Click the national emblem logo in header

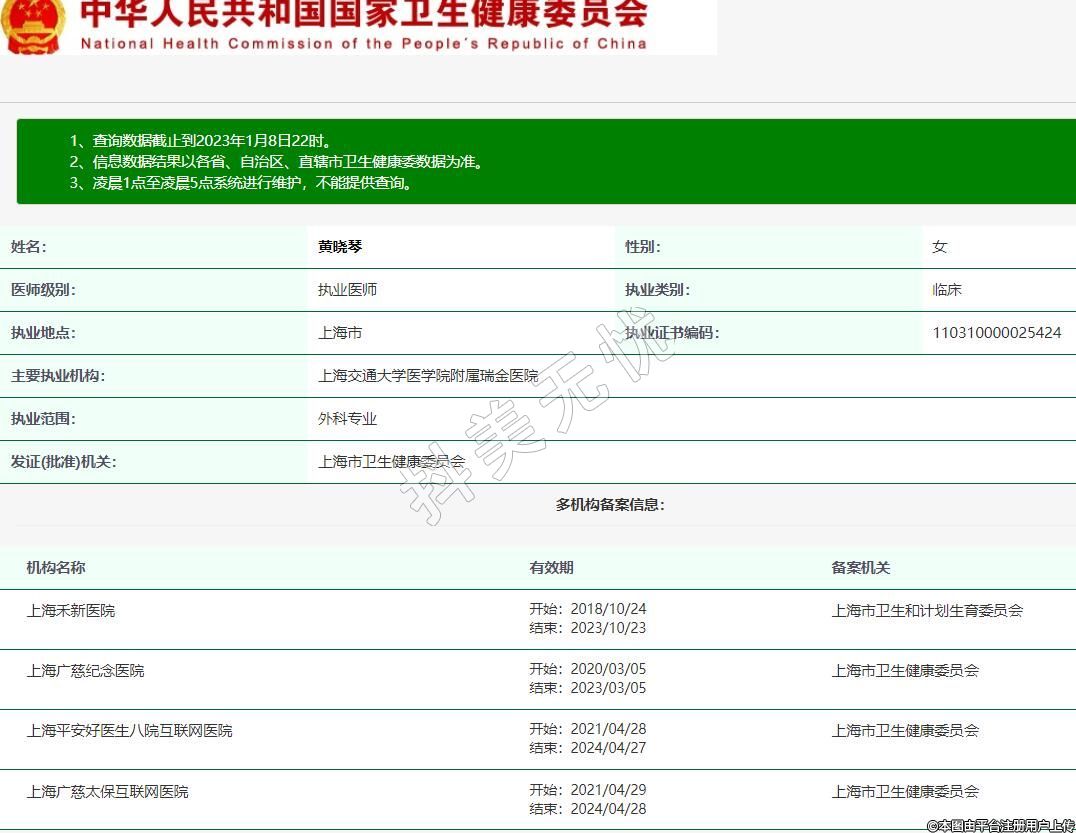(33, 25)
